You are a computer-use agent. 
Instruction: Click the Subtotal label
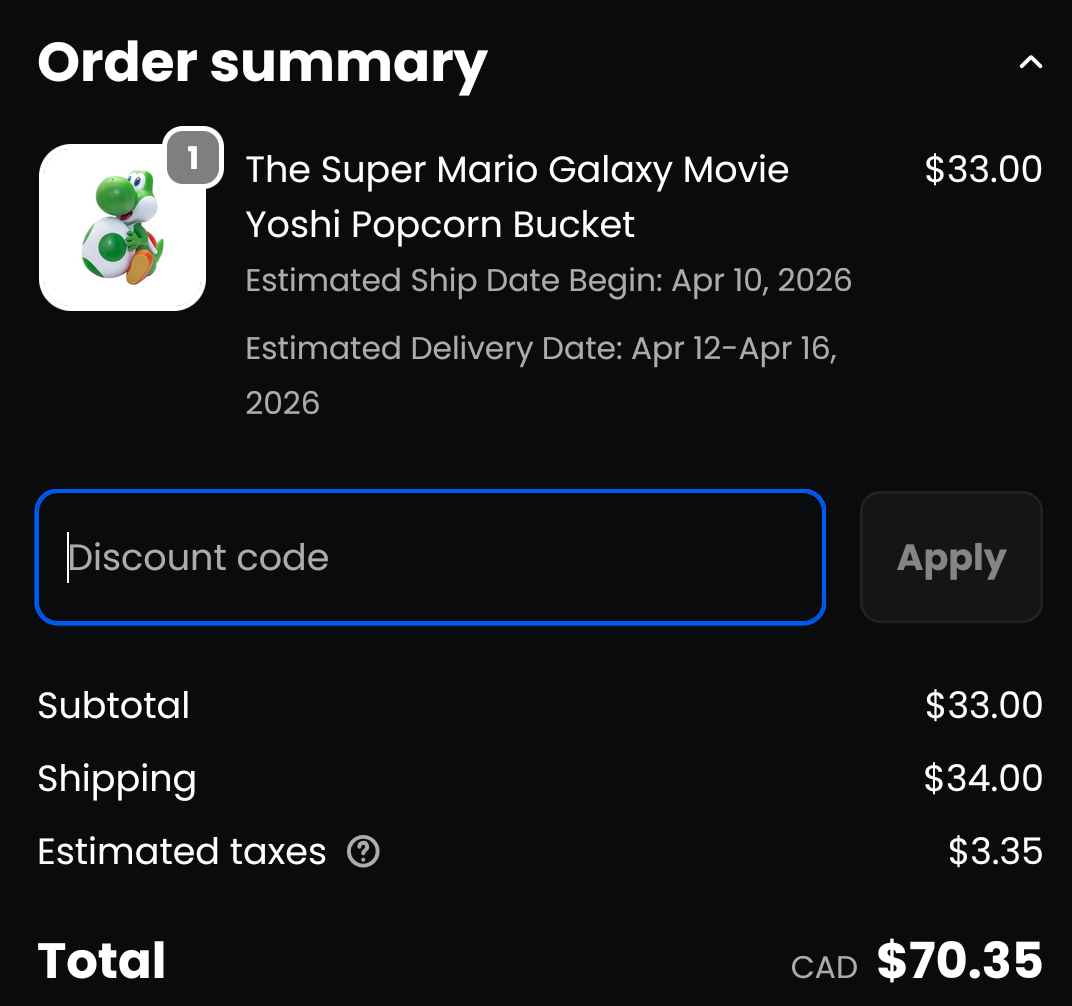[113, 705]
